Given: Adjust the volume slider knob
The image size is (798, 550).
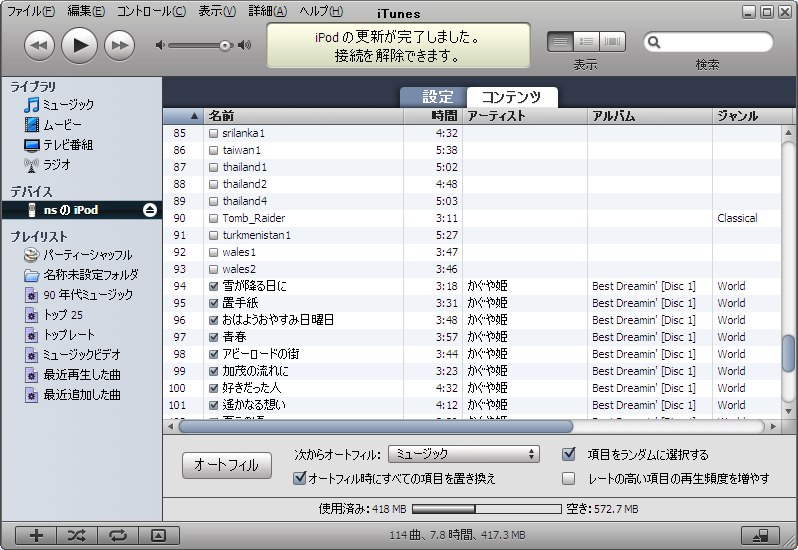Looking at the screenshot, I should click(x=225, y=46).
